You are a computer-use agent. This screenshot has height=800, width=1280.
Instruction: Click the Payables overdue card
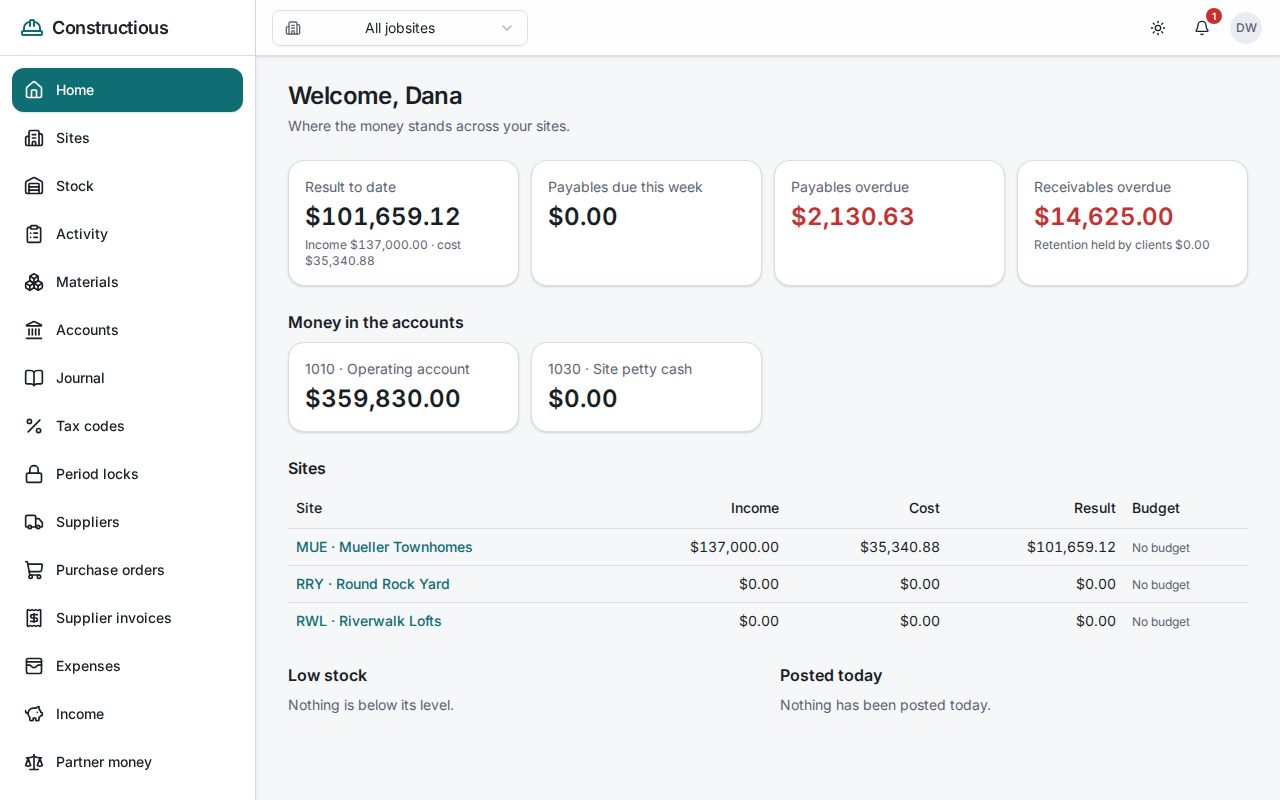[889, 223]
